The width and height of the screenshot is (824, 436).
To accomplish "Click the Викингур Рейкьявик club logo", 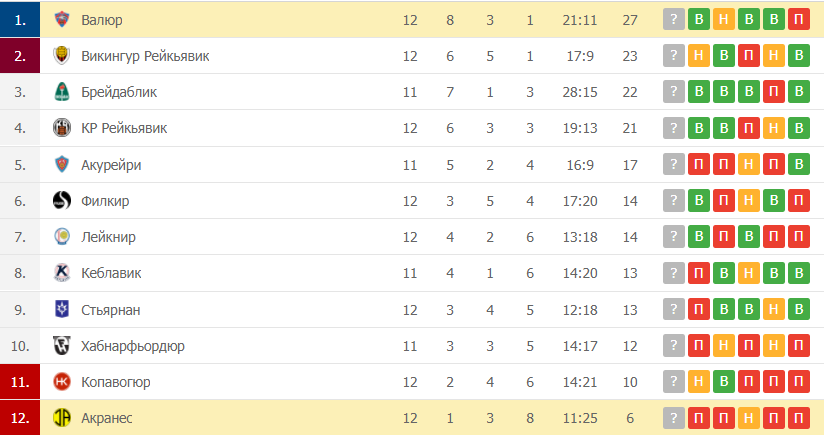I will coord(62,56).
